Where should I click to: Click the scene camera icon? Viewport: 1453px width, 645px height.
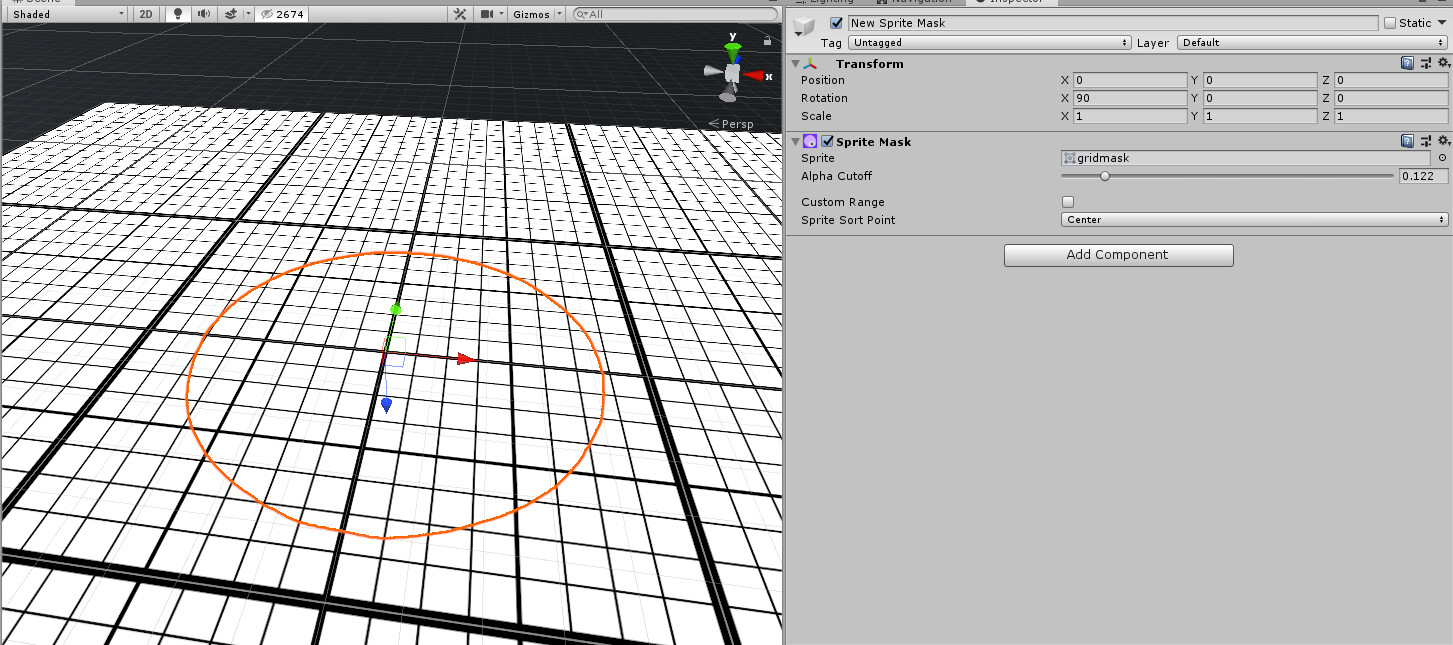pos(486,14)
